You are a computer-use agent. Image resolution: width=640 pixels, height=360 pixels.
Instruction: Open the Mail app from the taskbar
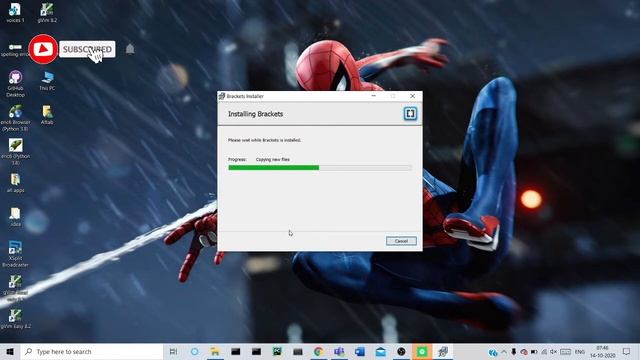click(381, 351)
